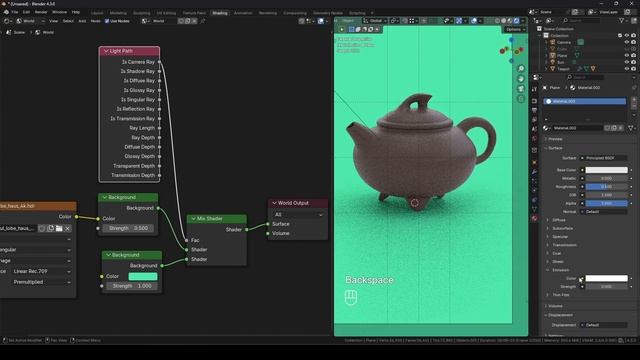Click the Sun light icon in outliner
The image size is (640, 360).
tap(553, 62)
